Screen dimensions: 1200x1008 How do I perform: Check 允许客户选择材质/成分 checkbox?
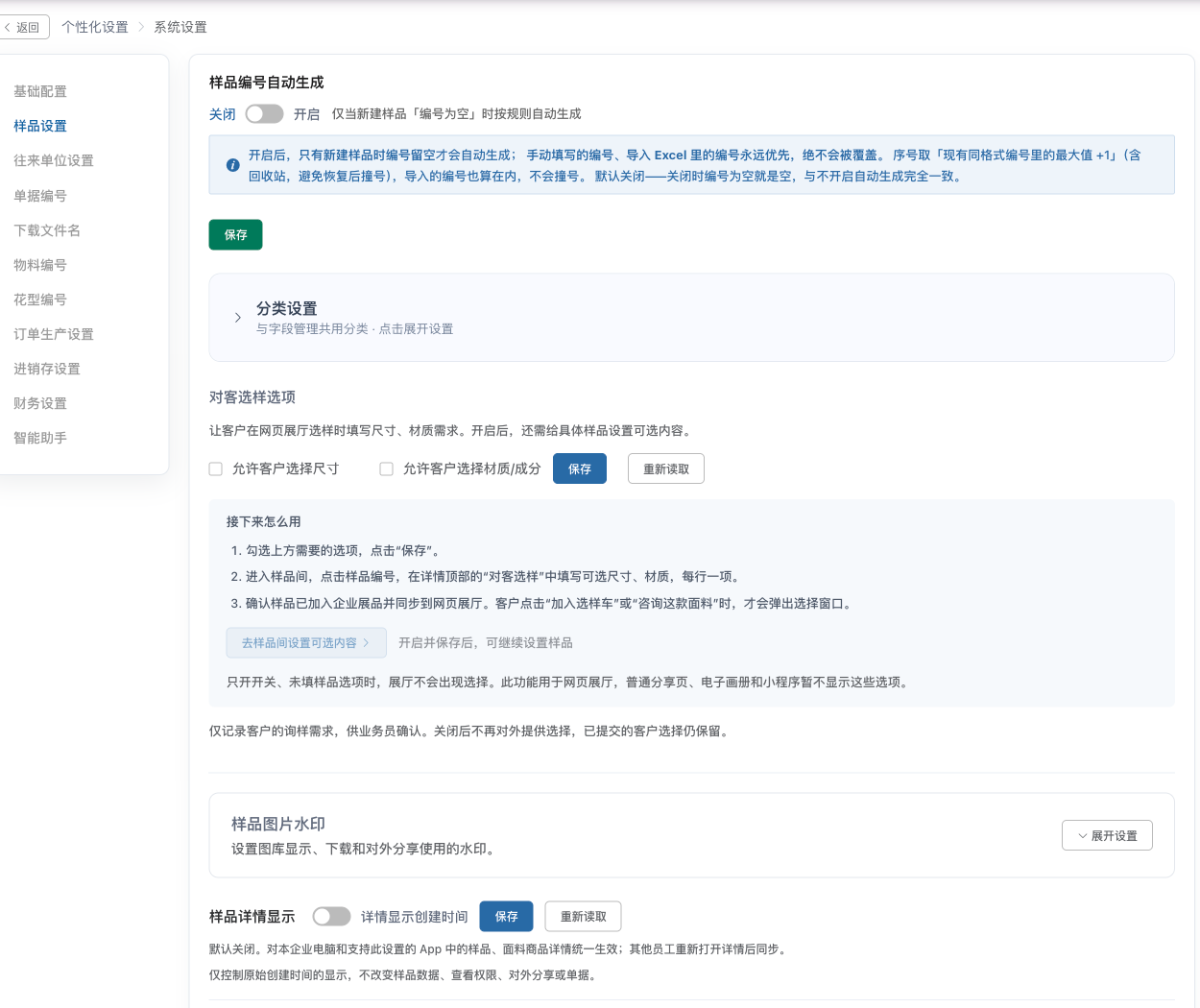tap(387, 468)
